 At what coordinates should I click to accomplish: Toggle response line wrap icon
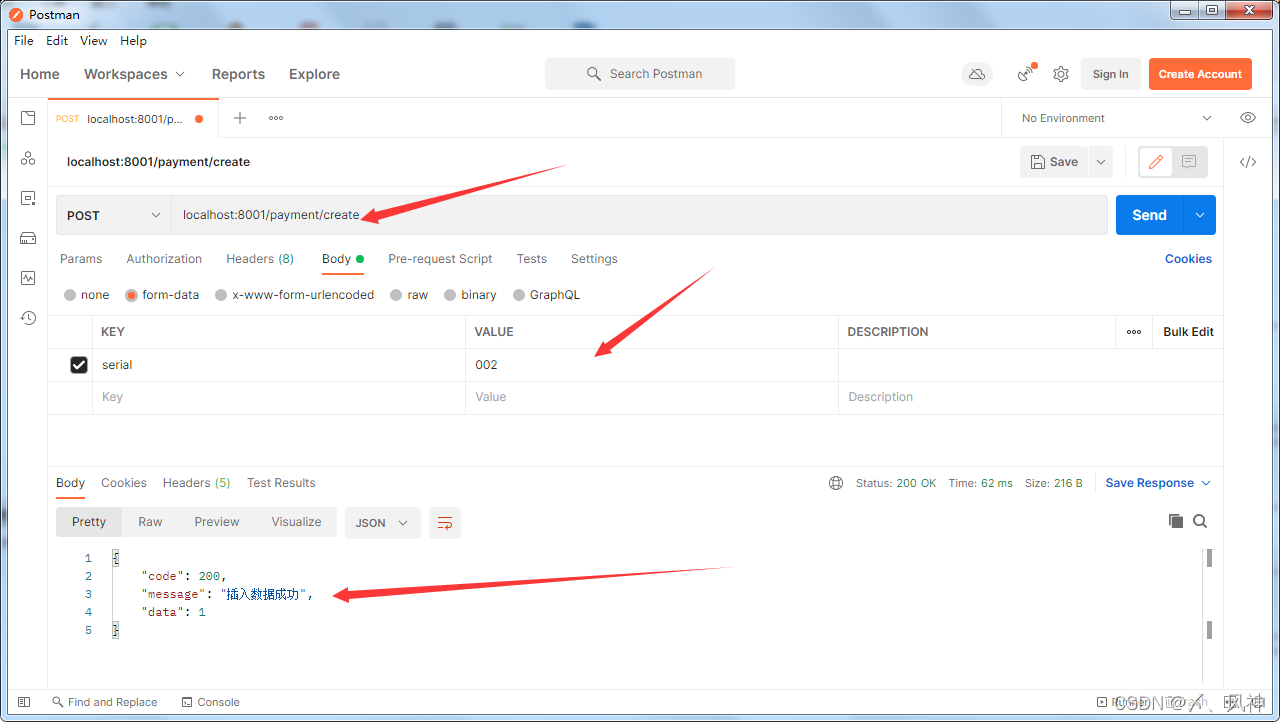tap(445, 523)
